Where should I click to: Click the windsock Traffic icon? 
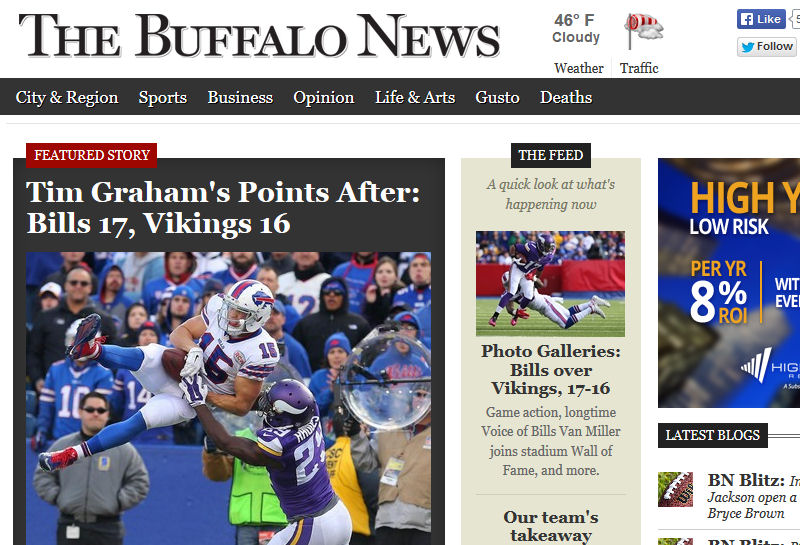click(x=644, y=32)
